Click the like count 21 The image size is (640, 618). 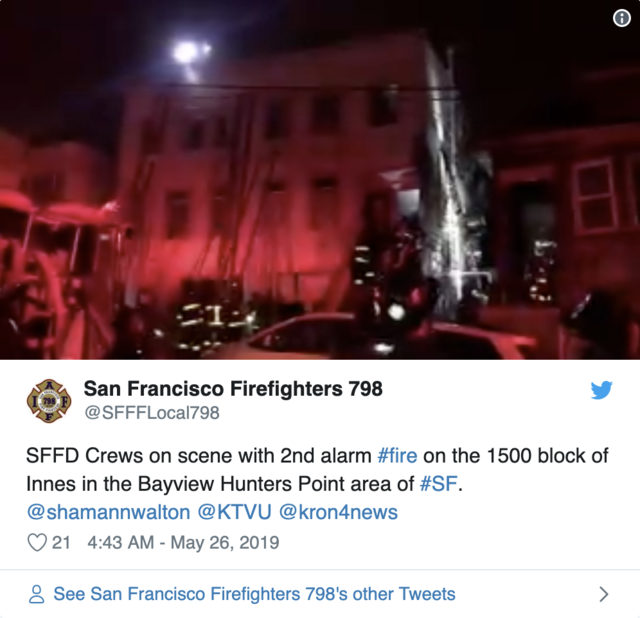pyautogui.click(x=61, y=542)
